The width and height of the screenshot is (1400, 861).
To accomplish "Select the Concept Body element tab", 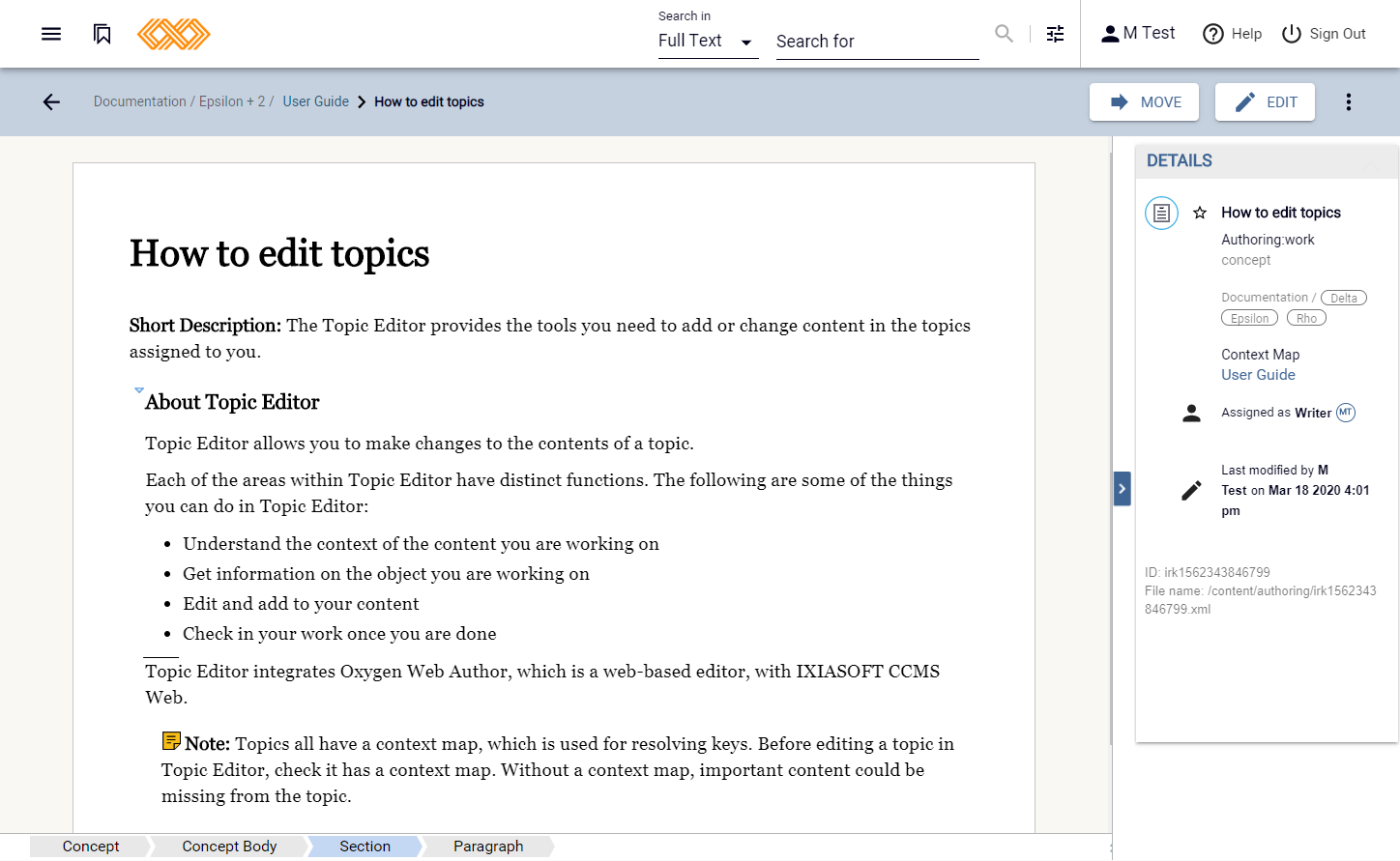I will (229, 847).
